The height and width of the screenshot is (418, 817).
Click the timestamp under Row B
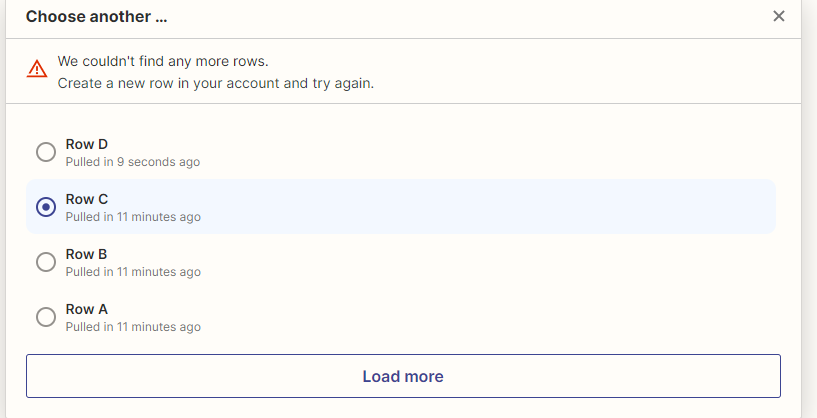point(133,272)
